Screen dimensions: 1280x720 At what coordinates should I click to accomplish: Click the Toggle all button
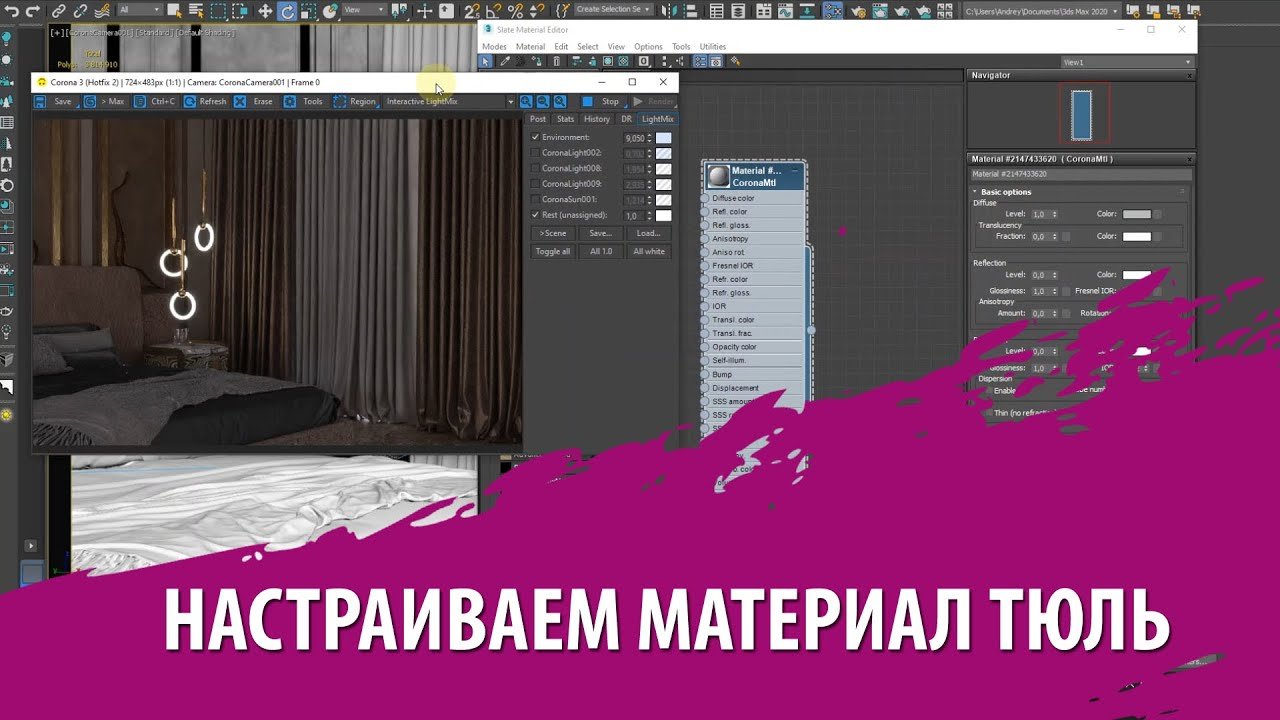(x=552, y=251)
